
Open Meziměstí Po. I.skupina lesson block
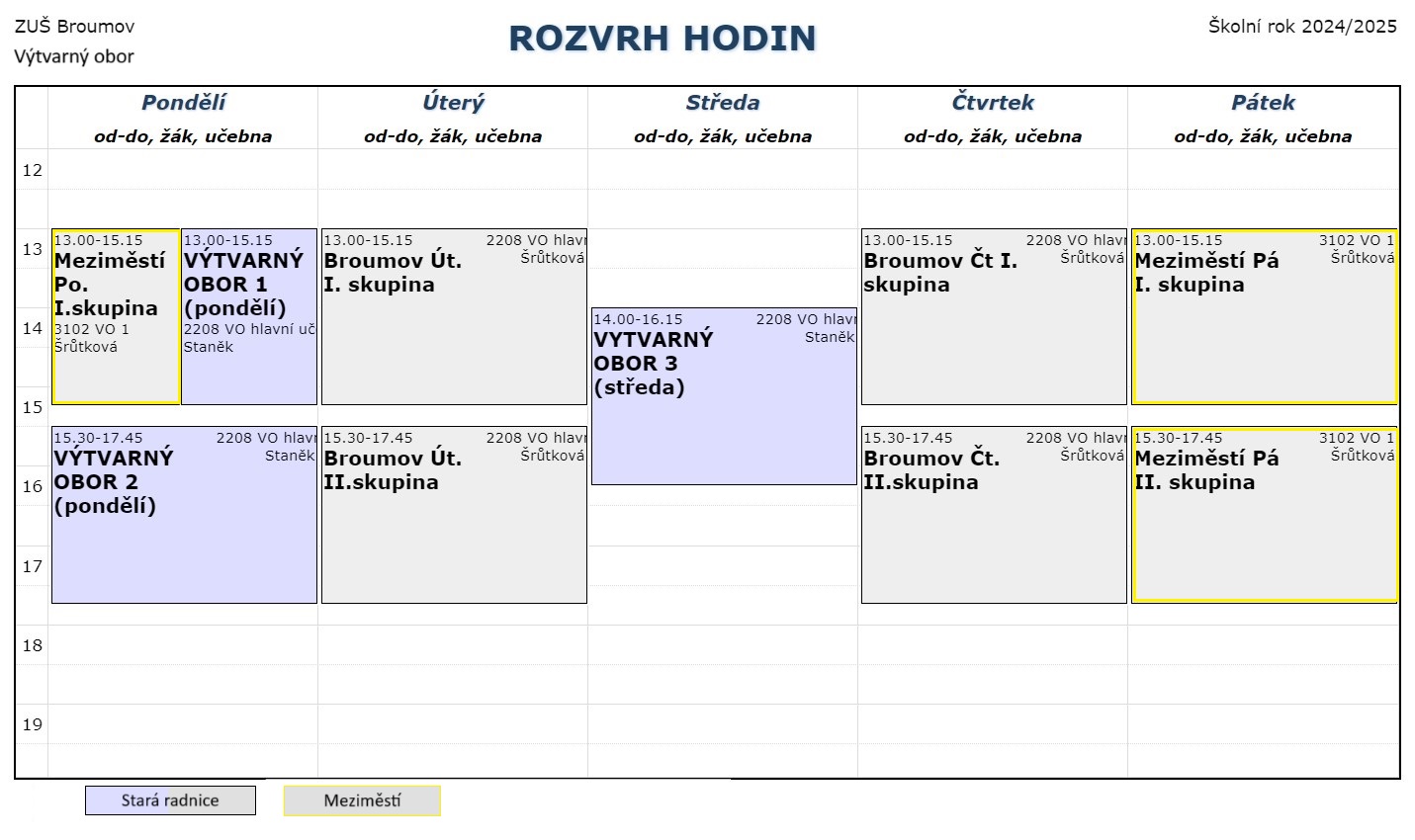coord(116,317)
